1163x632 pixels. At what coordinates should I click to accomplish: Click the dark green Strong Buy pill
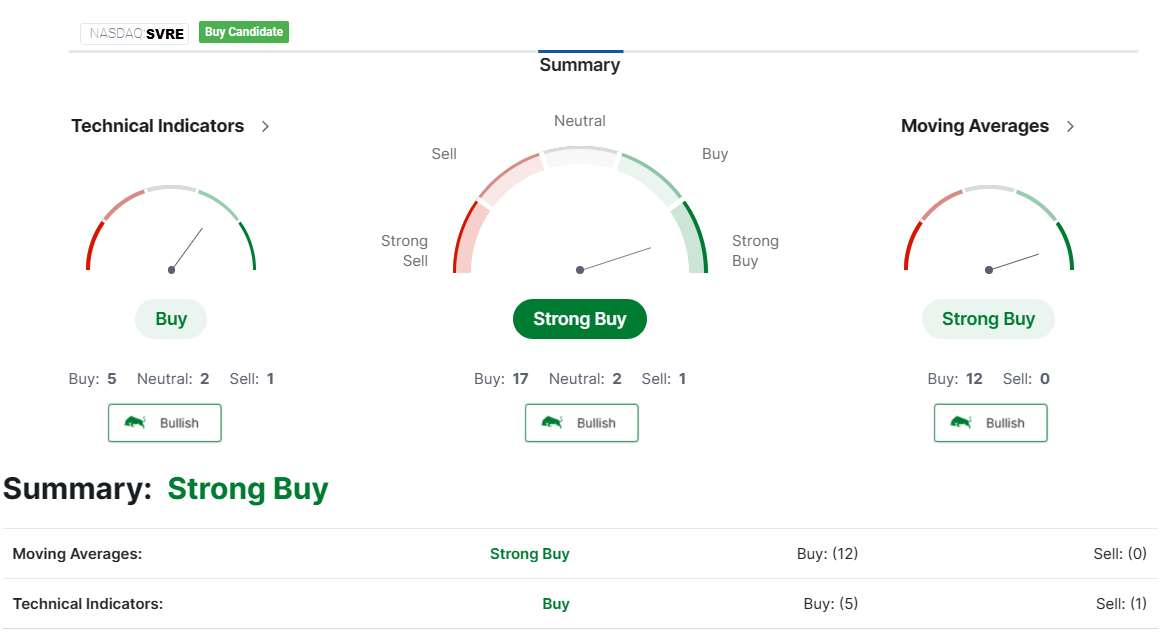[580, 319]
